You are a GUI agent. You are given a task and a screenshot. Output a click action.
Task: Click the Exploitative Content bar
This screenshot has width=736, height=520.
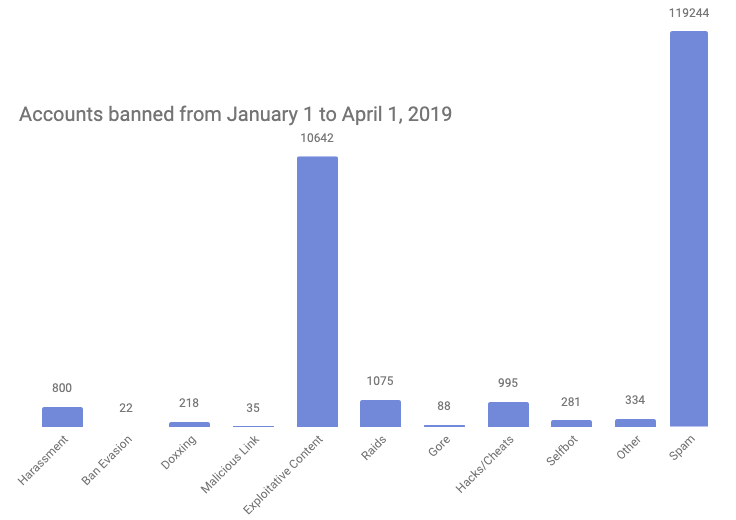[317, 291]
